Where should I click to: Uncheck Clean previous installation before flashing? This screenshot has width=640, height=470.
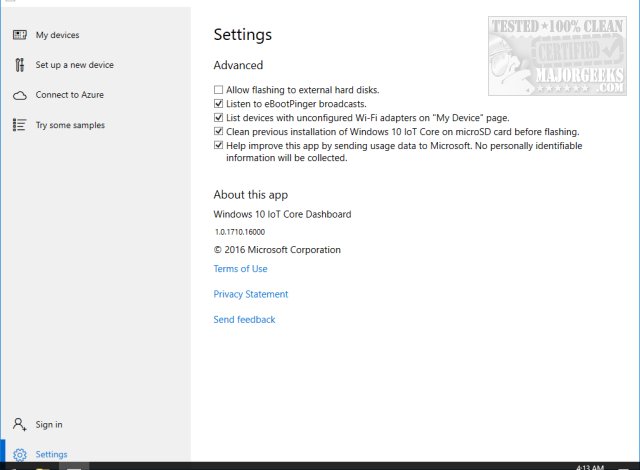tap(218, 131)
